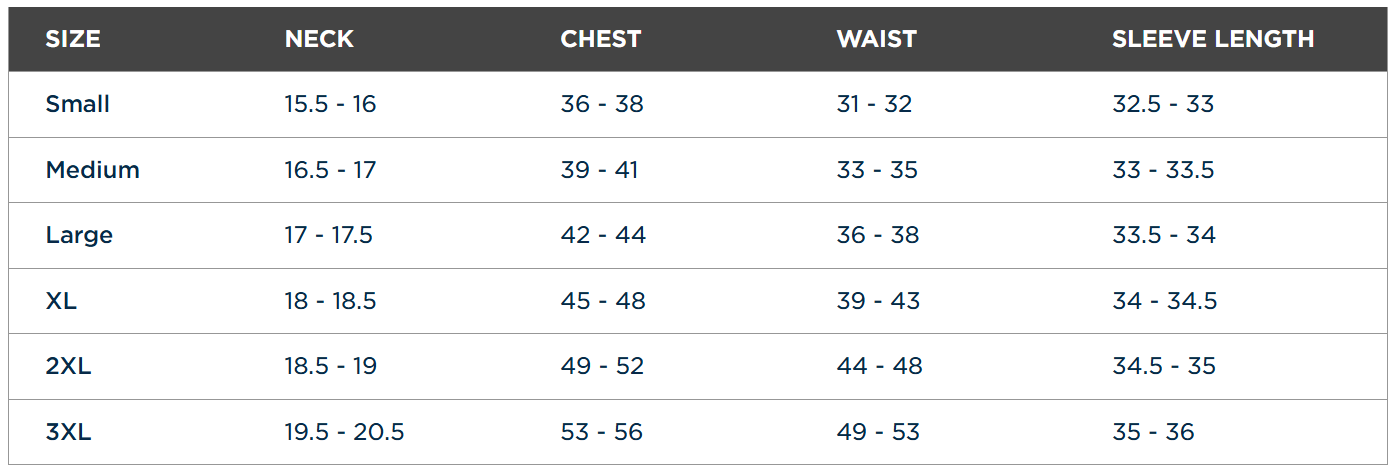This screenshot has height=472, width=1397.
Task: Click the SIZE column header
Action: point(73,39)
